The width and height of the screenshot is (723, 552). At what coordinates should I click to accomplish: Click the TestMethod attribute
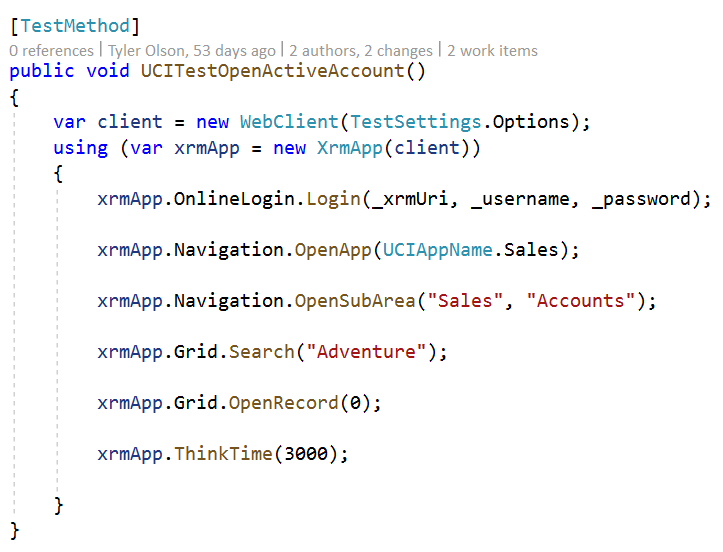pyautogui.click(x=75, y=26)
